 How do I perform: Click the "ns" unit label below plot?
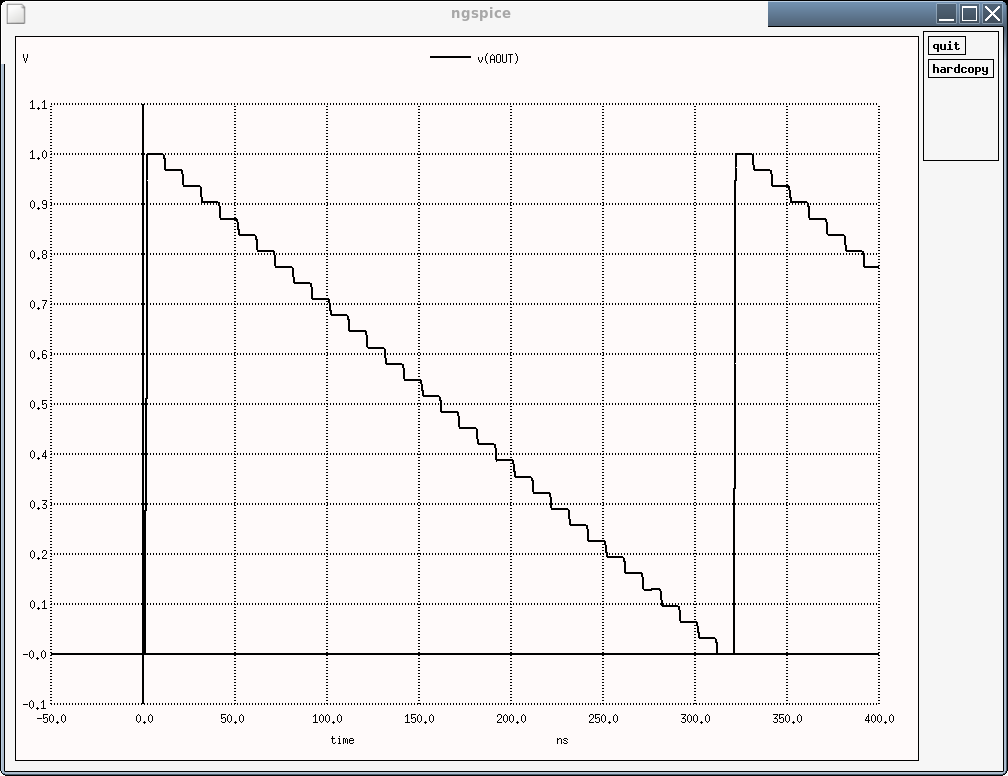pos(562,740)
